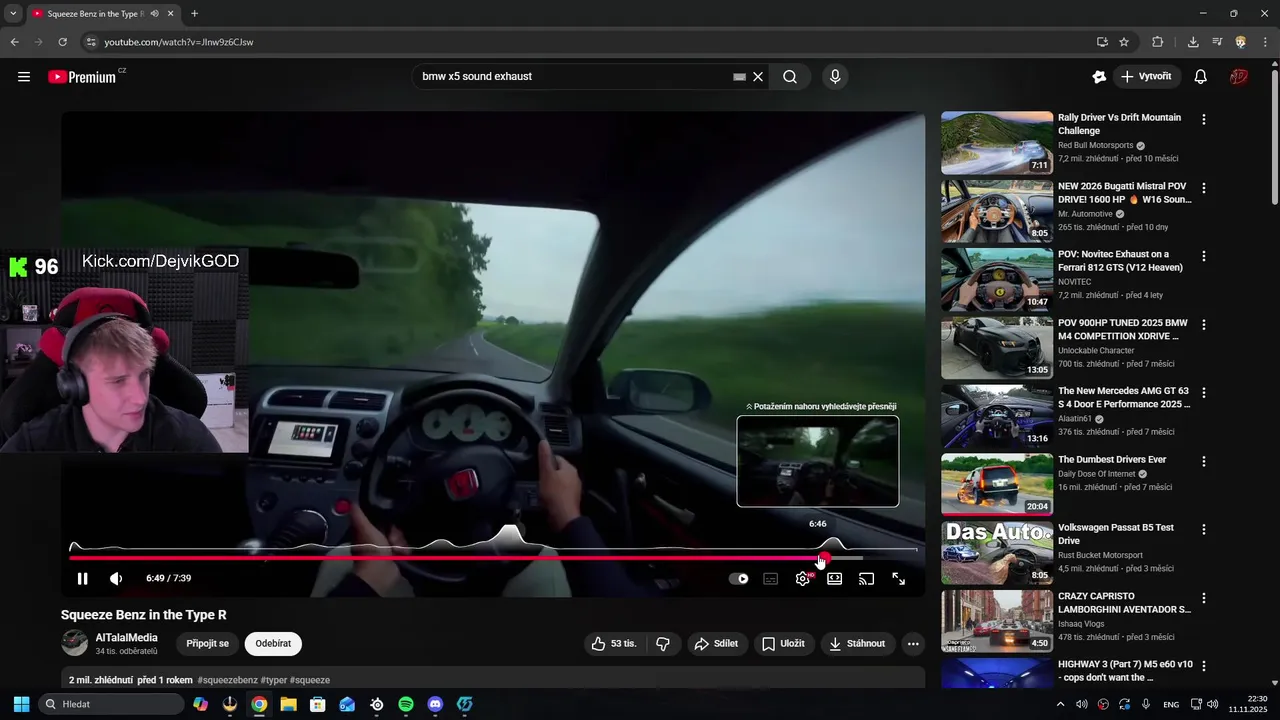This screenshot has width=1280, height=720.
Task: Reload the current page
Action: coord(62,42)
